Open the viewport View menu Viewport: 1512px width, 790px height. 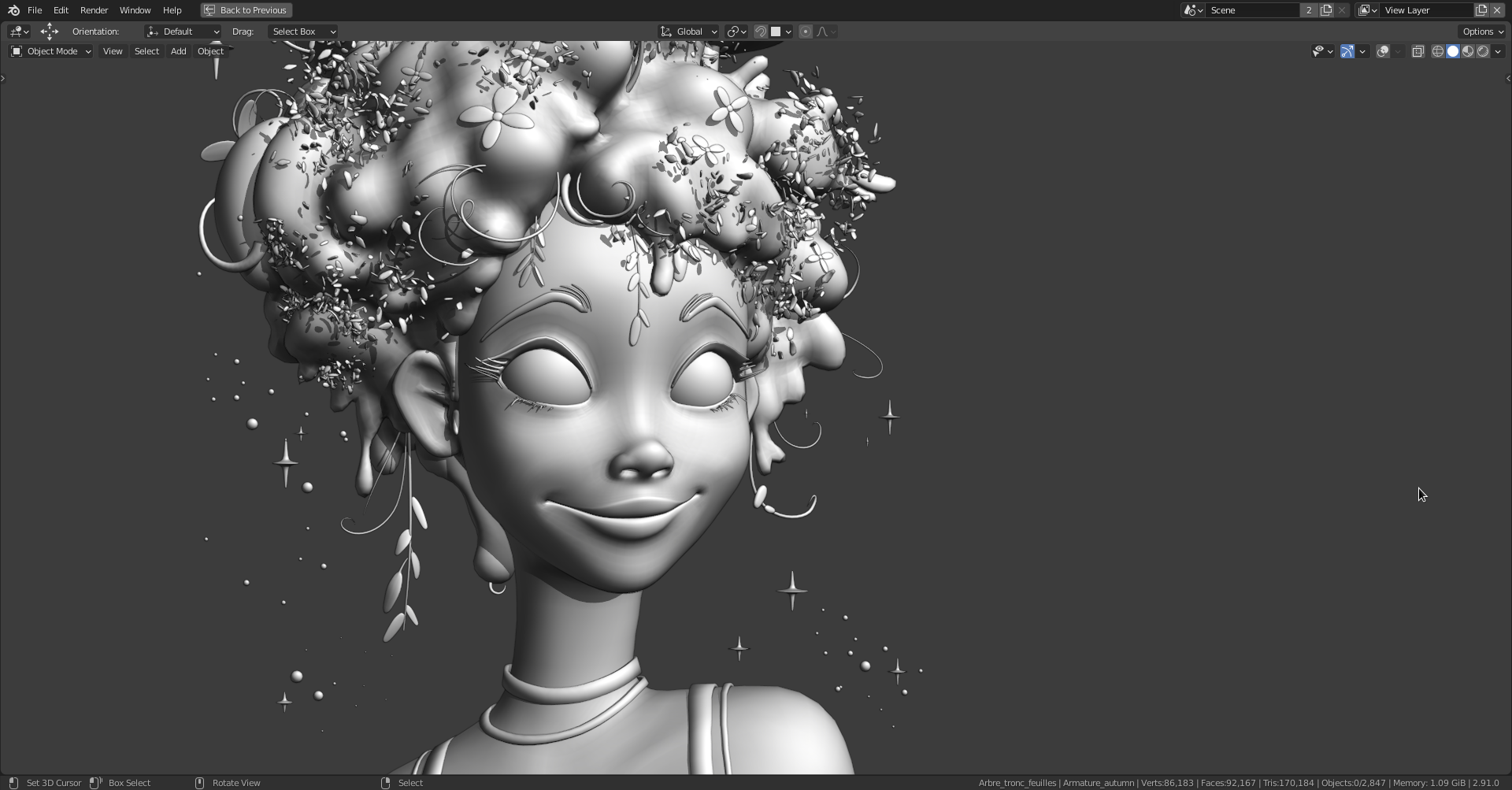coord(113,51)
